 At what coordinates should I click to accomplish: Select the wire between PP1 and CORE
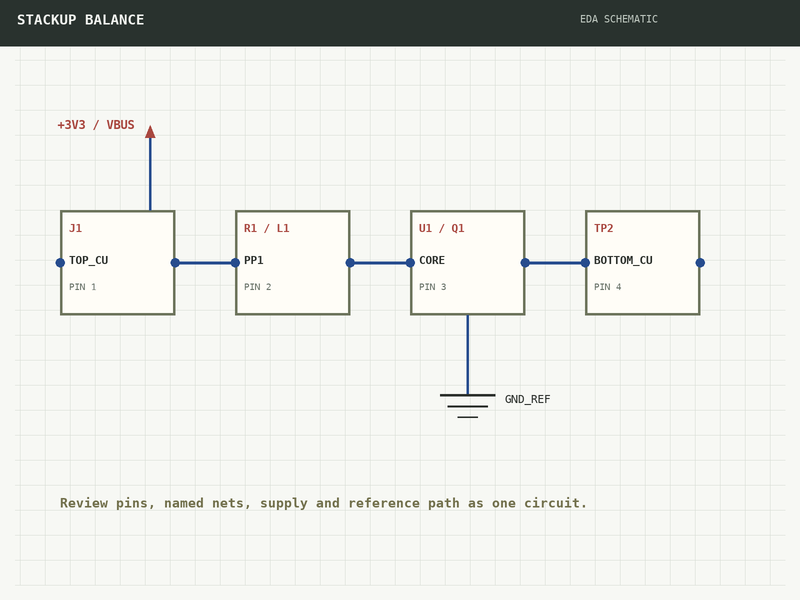pos(380,263)
